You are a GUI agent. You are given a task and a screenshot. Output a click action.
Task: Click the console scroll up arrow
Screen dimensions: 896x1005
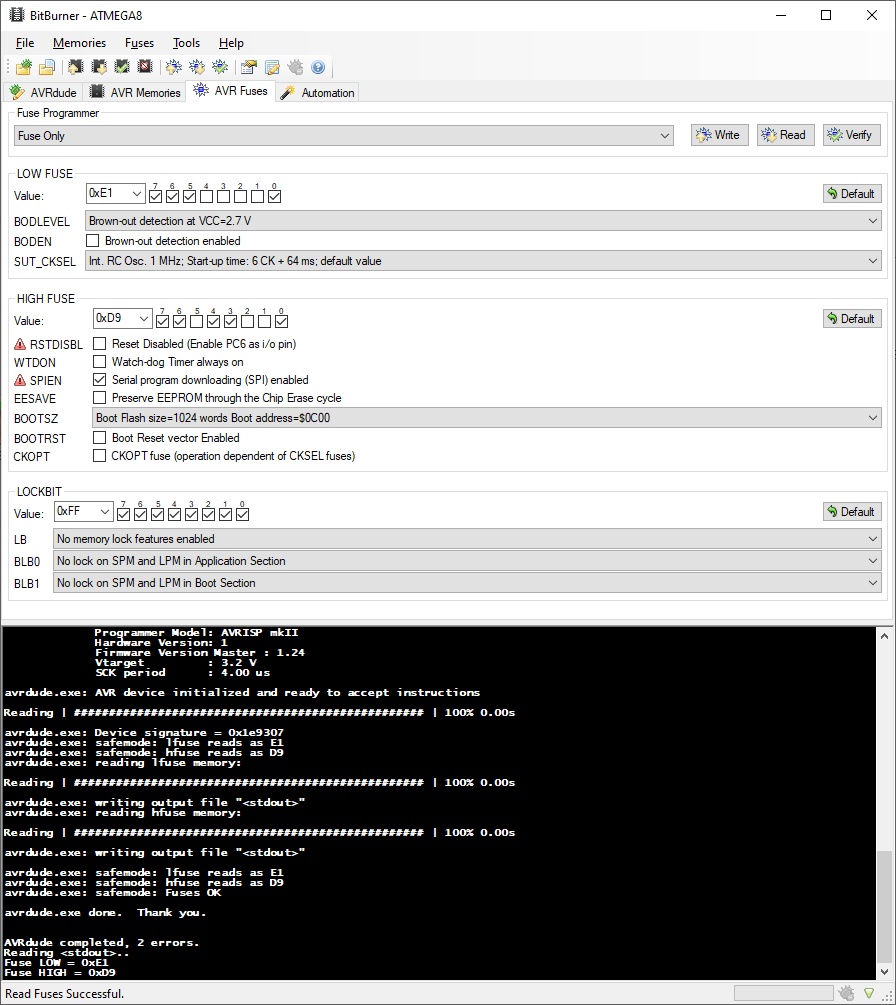coord(884,636)
